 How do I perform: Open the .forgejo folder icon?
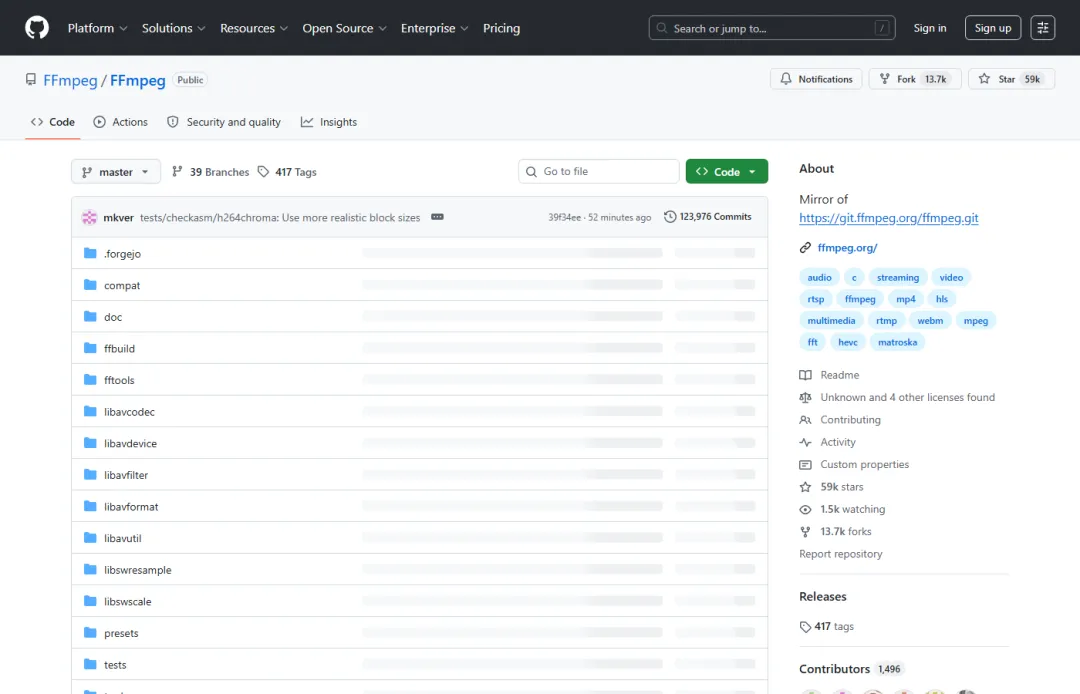90,253
